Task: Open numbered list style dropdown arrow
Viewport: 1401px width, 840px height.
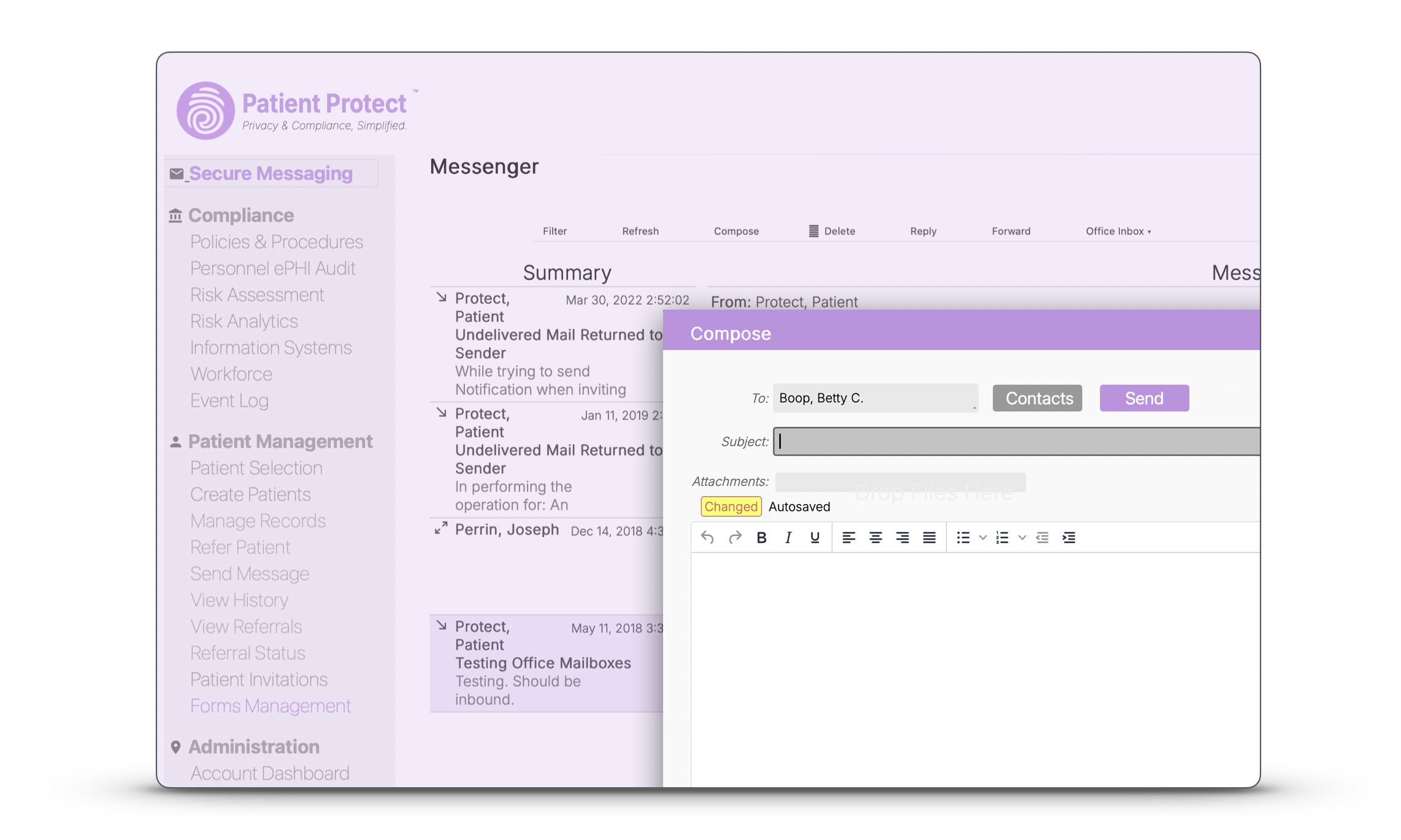Action: (1022, 538)
